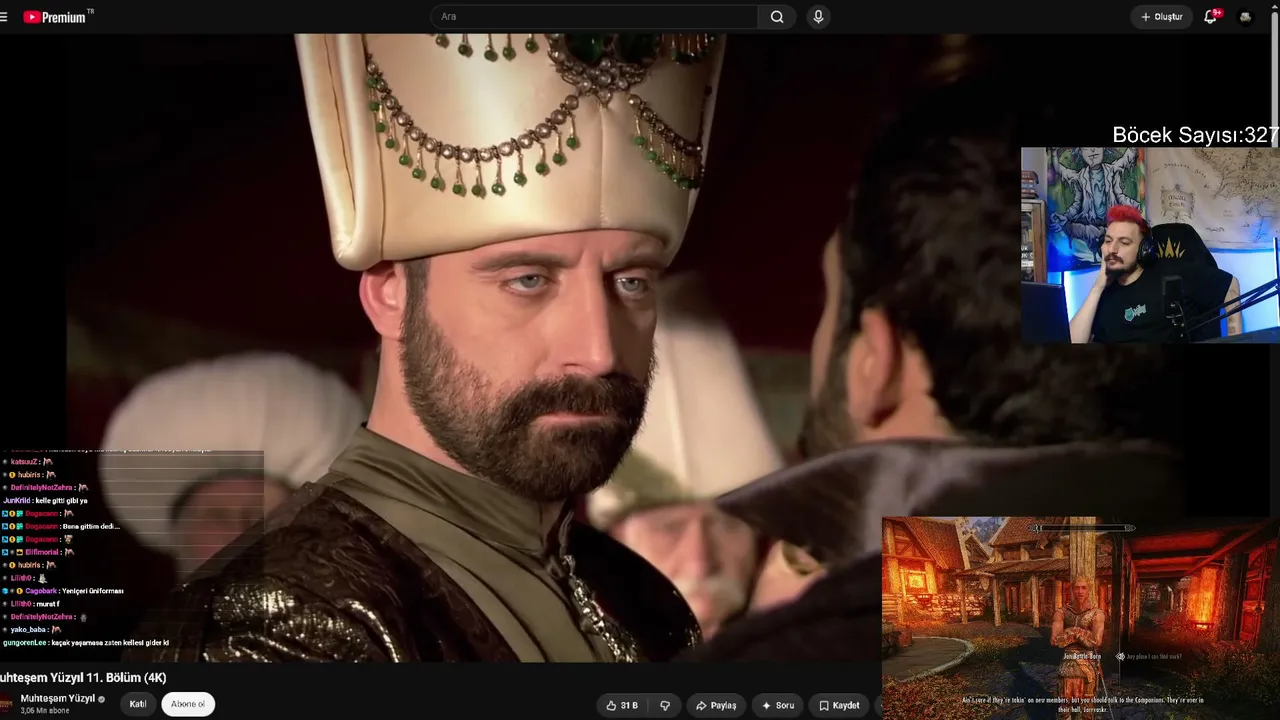This screenshot has width=1280, height=720.
Task: Open the notifications bell
Action: pos(1211,17)
